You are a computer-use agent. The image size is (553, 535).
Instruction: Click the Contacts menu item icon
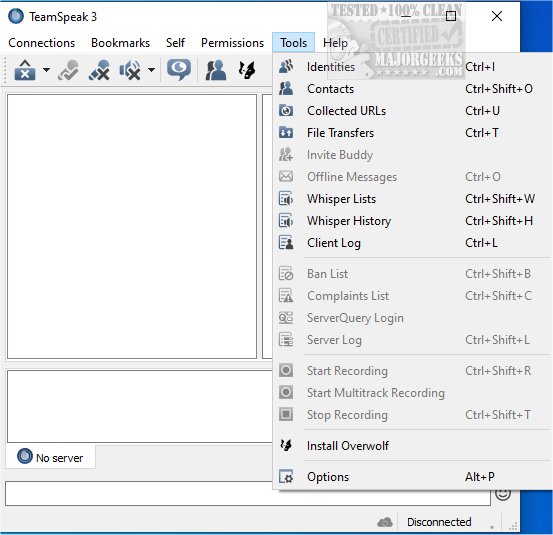(x=286, y=89)
